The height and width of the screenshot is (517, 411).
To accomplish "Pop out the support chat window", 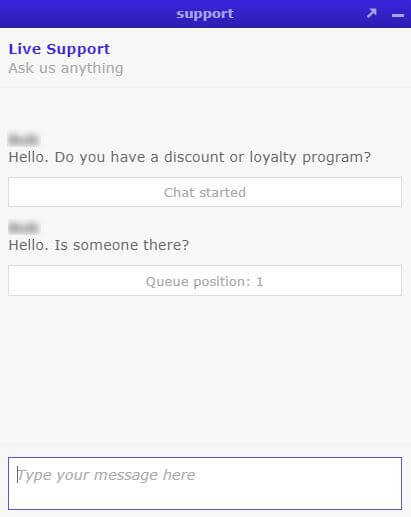I will pyautogui.click(x=371, y=14).
